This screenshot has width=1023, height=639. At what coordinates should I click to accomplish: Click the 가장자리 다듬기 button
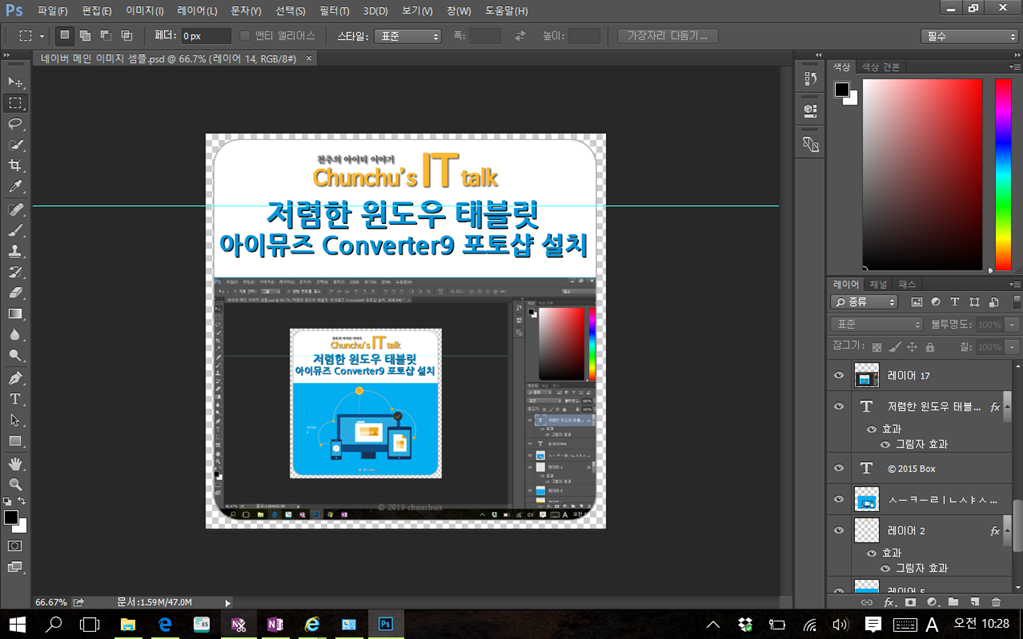[x=667, y=36]
